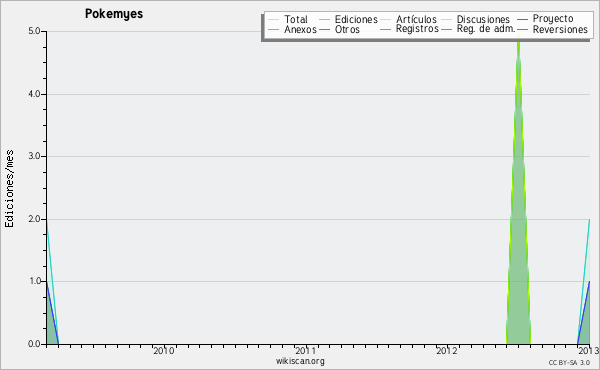Click the 2010 x-axis label

pyautogui.click(x=163, y=351)
